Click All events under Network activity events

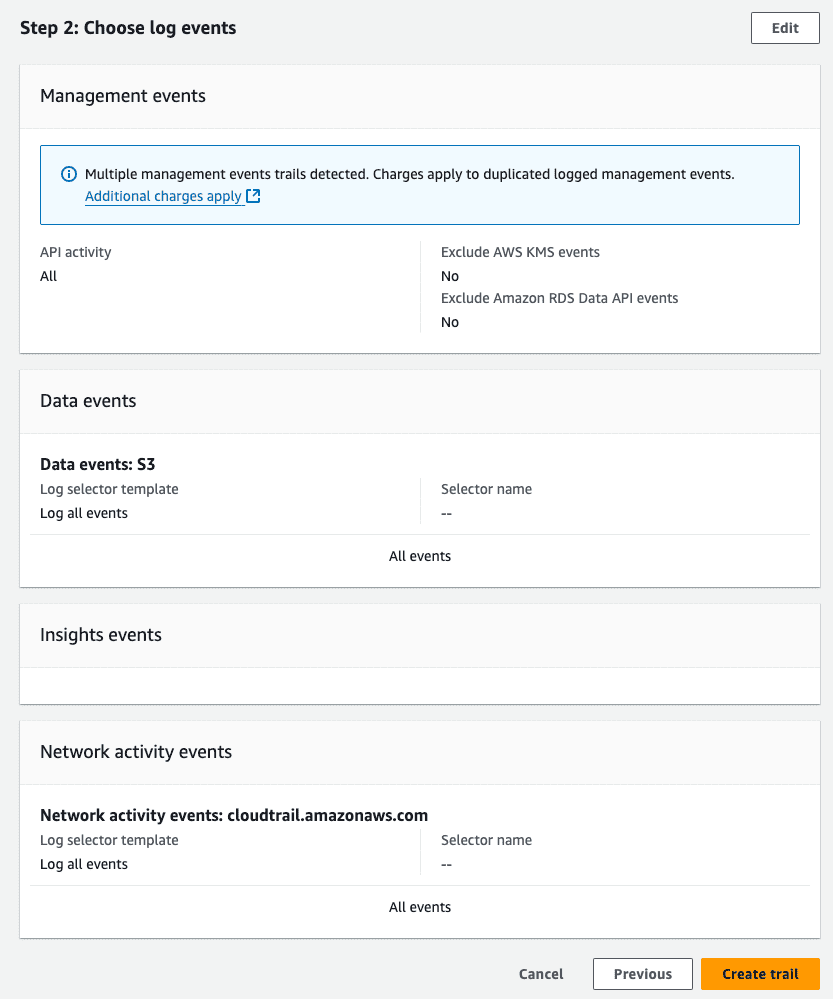pyautogui.click(x=420, y=907)
